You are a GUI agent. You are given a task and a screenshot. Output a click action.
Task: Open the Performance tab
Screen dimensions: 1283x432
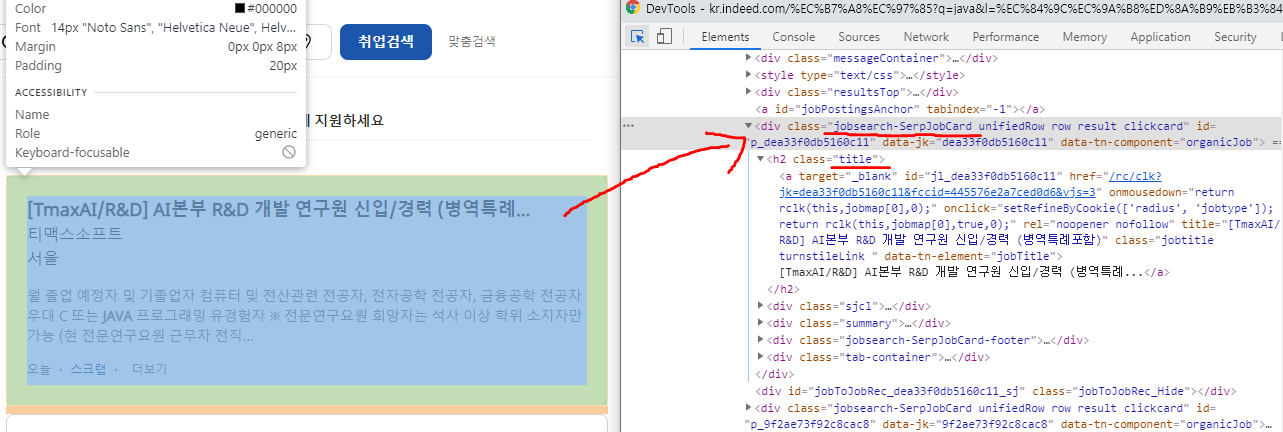[x=1005, y=37]
